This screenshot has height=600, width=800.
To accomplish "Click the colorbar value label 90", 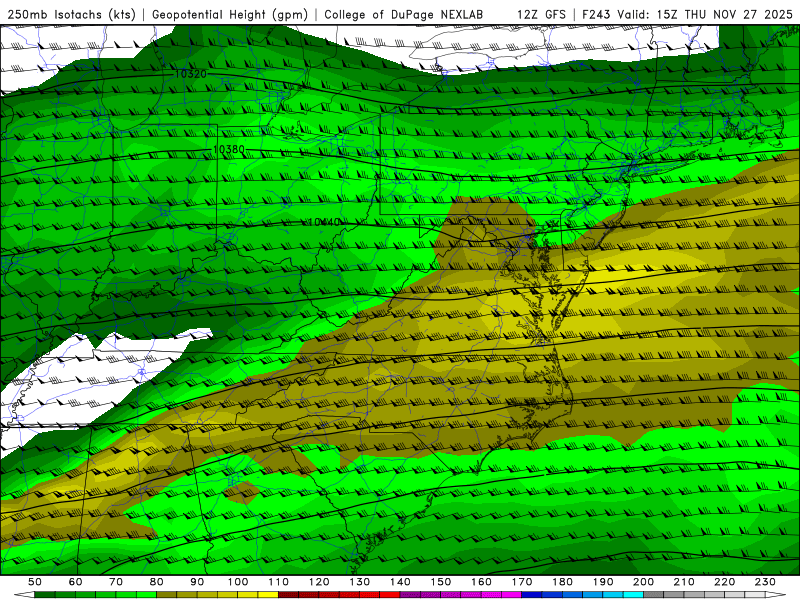I will coord(197,582).
